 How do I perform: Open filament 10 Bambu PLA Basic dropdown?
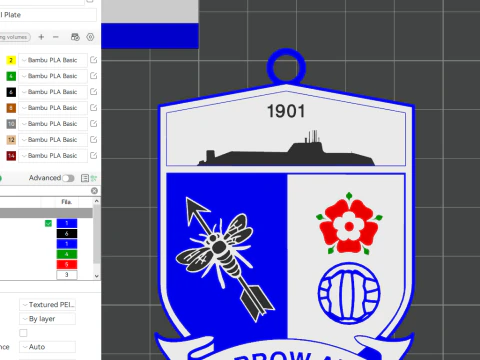coord(53,124)
